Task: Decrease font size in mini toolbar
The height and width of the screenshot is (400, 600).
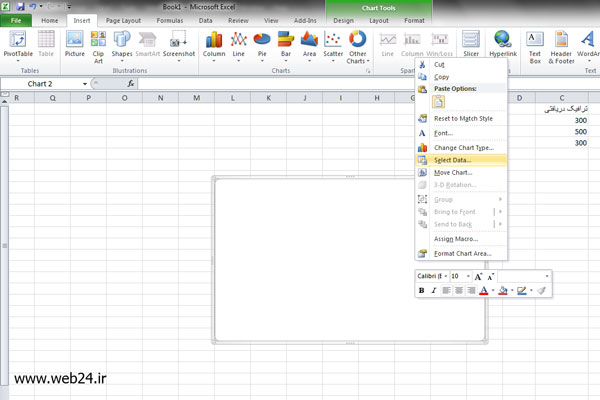Action: pos(491,276)
